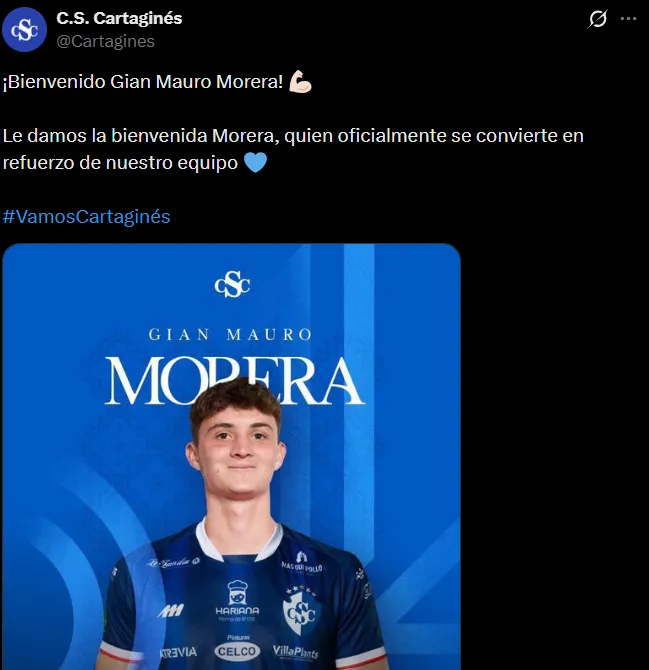The width and height of the screenshot is (649, 670).
Task: Open the Grok slashed-circle icon
Action: click(x=597, y=19)
